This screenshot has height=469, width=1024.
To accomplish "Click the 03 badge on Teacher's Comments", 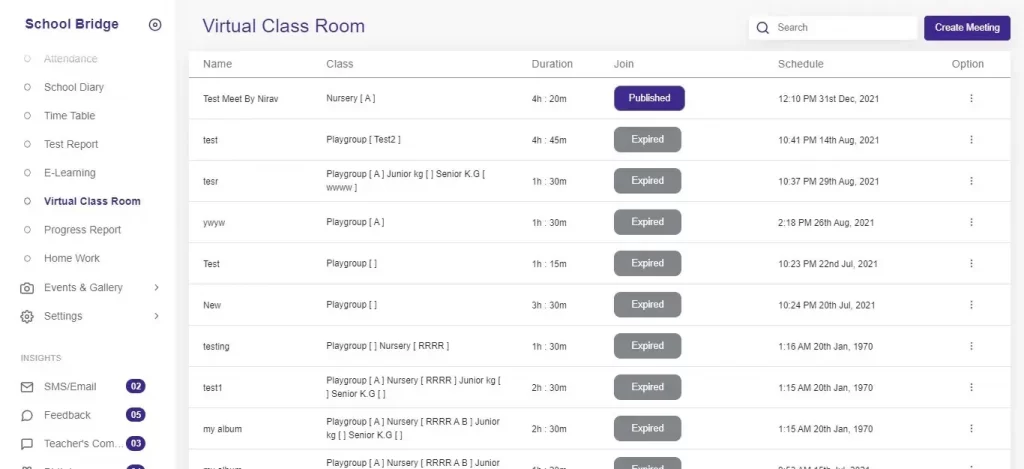I will pos(136,444).
